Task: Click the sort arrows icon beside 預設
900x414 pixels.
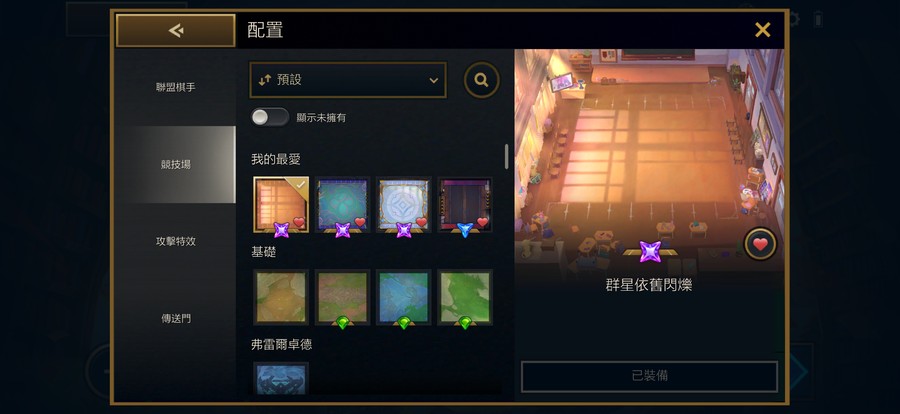Action: click(265, 80)
